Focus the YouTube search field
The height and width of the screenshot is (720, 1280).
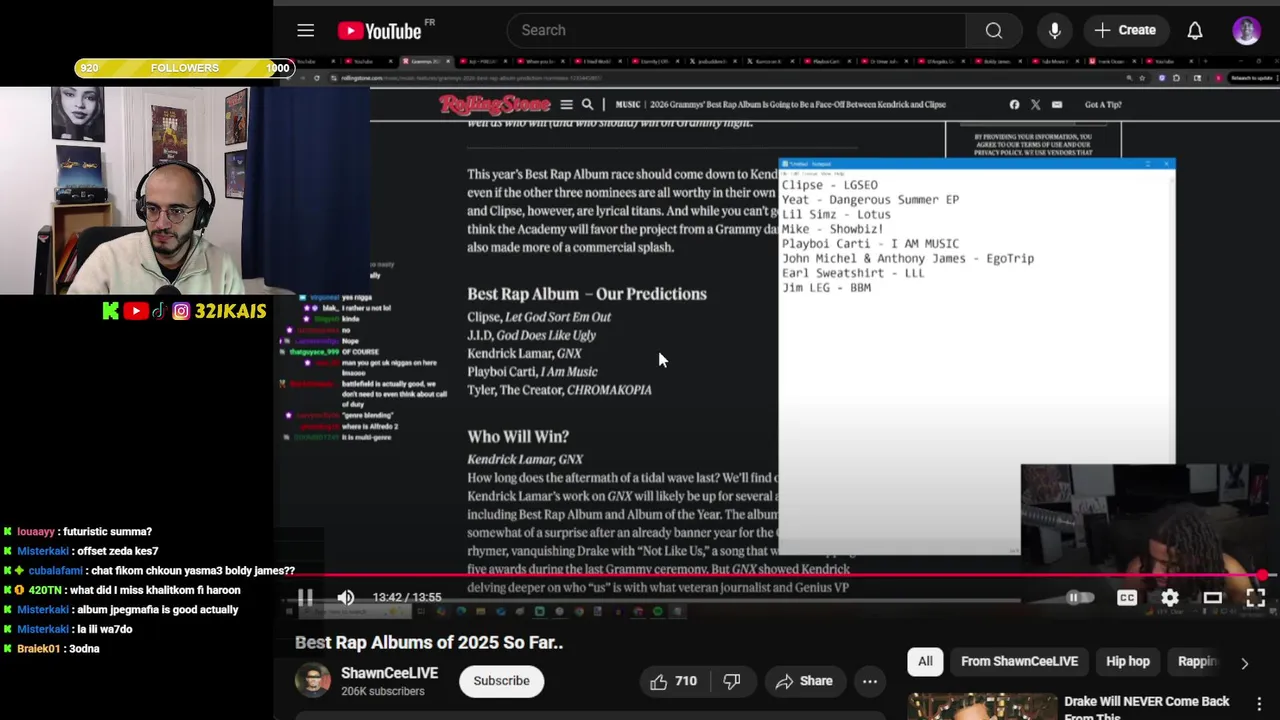(x=737, y=30)
